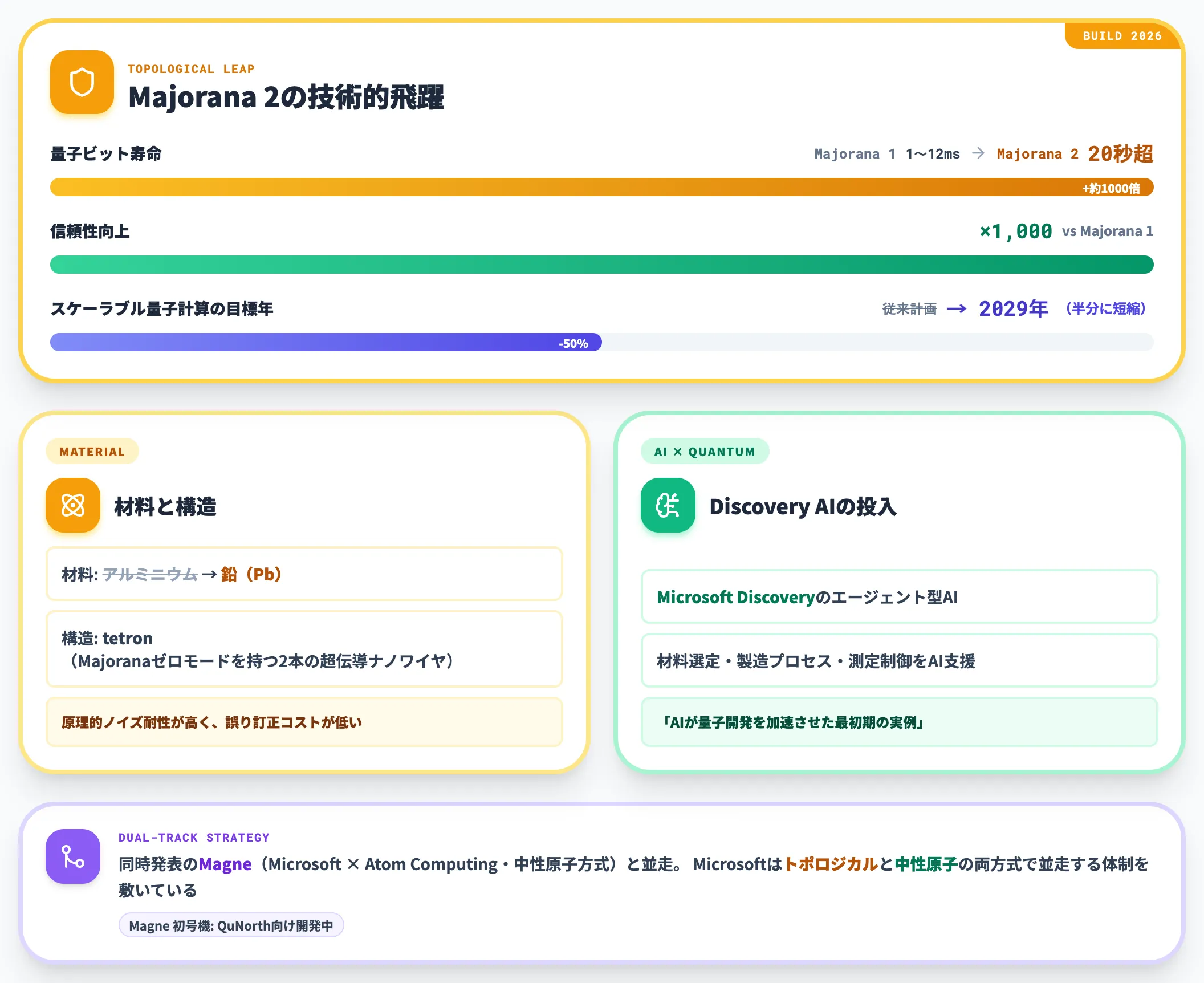Click the Magne 初号機: QuNorth向け開発中 chip

click(x=231, y=925)
